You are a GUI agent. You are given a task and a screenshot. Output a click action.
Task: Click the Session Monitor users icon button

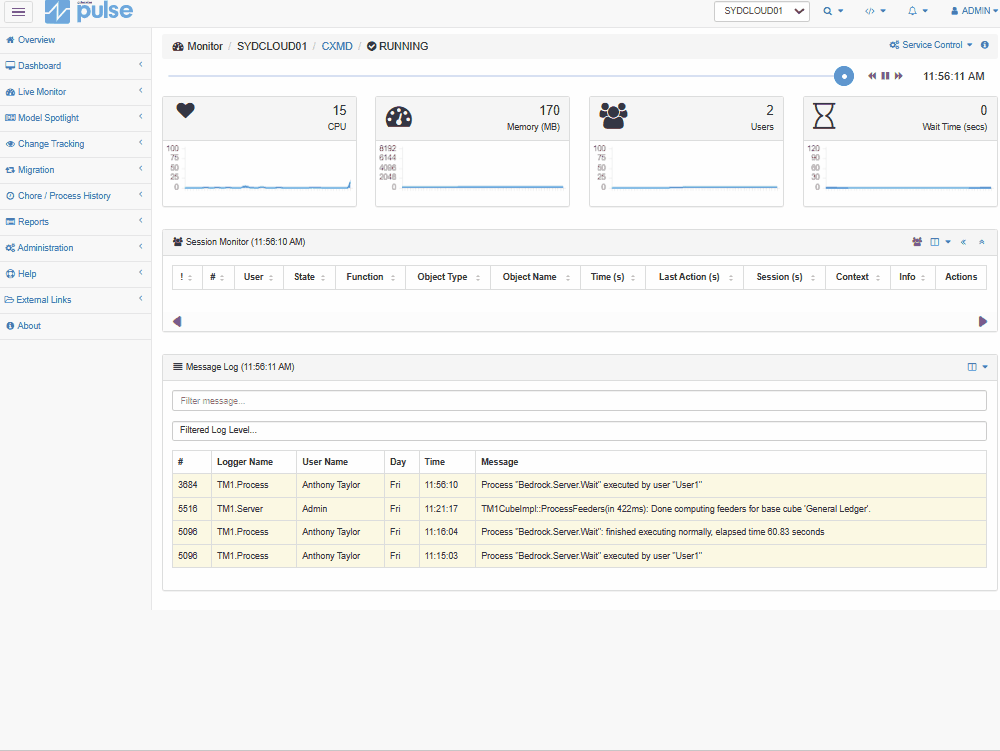coord(917,242)
